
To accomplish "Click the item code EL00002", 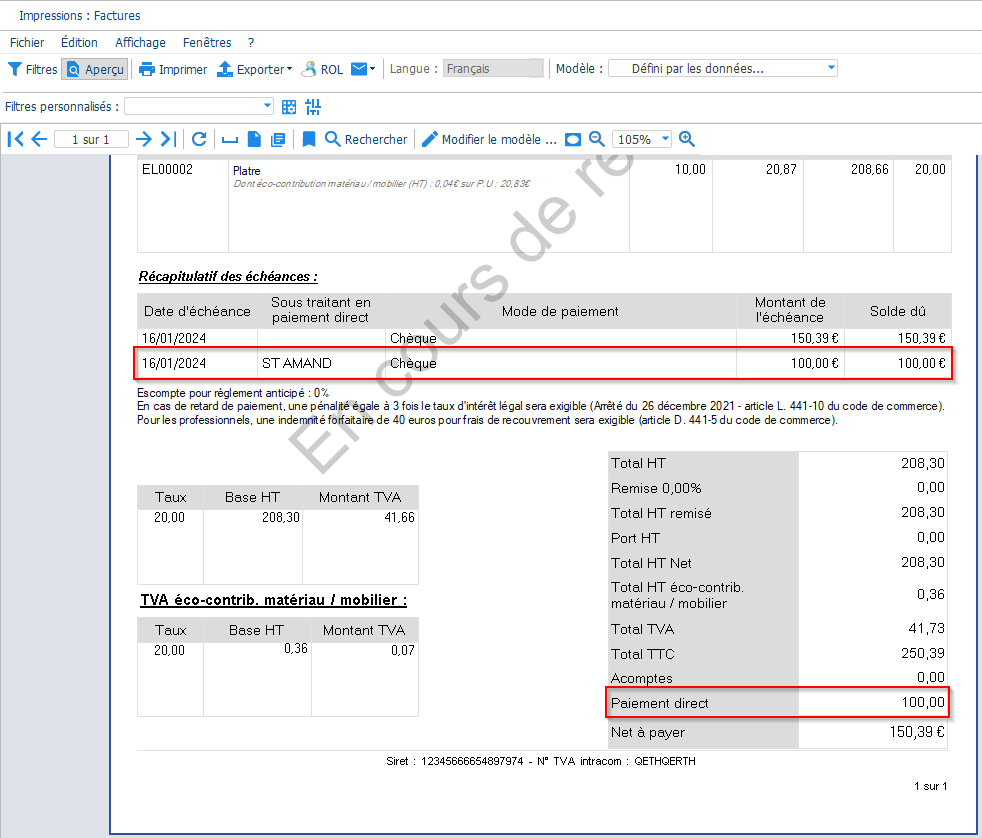I will pyautogui.click(x=167, y=169).
